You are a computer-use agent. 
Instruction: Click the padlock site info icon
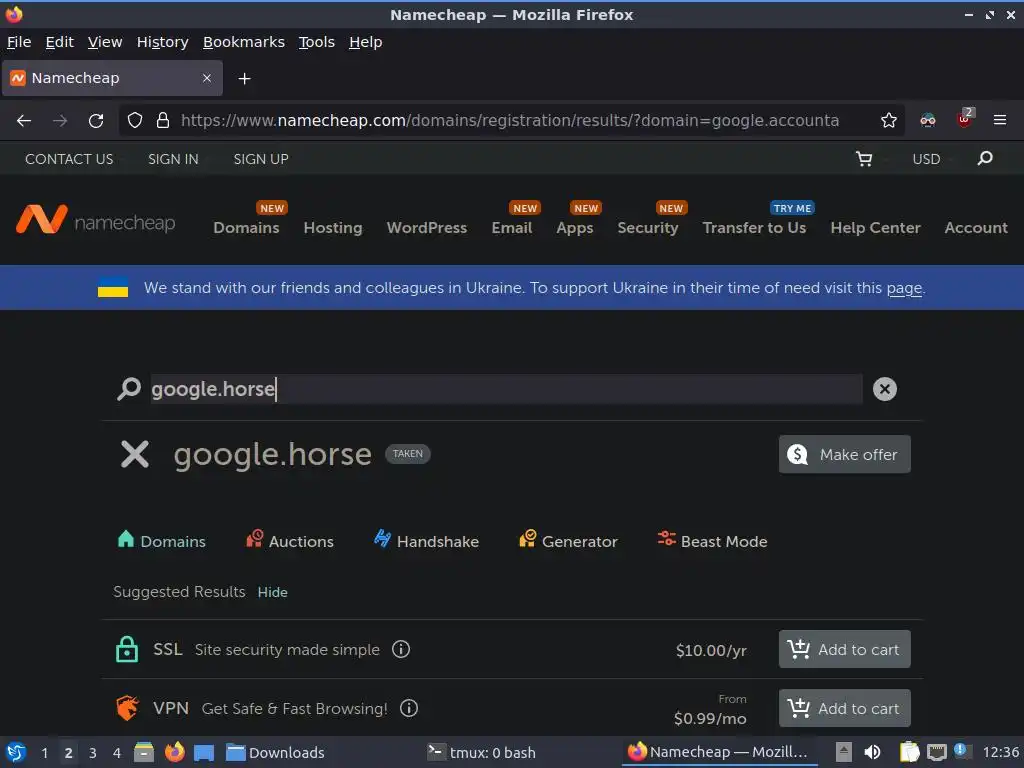[163, 120]
